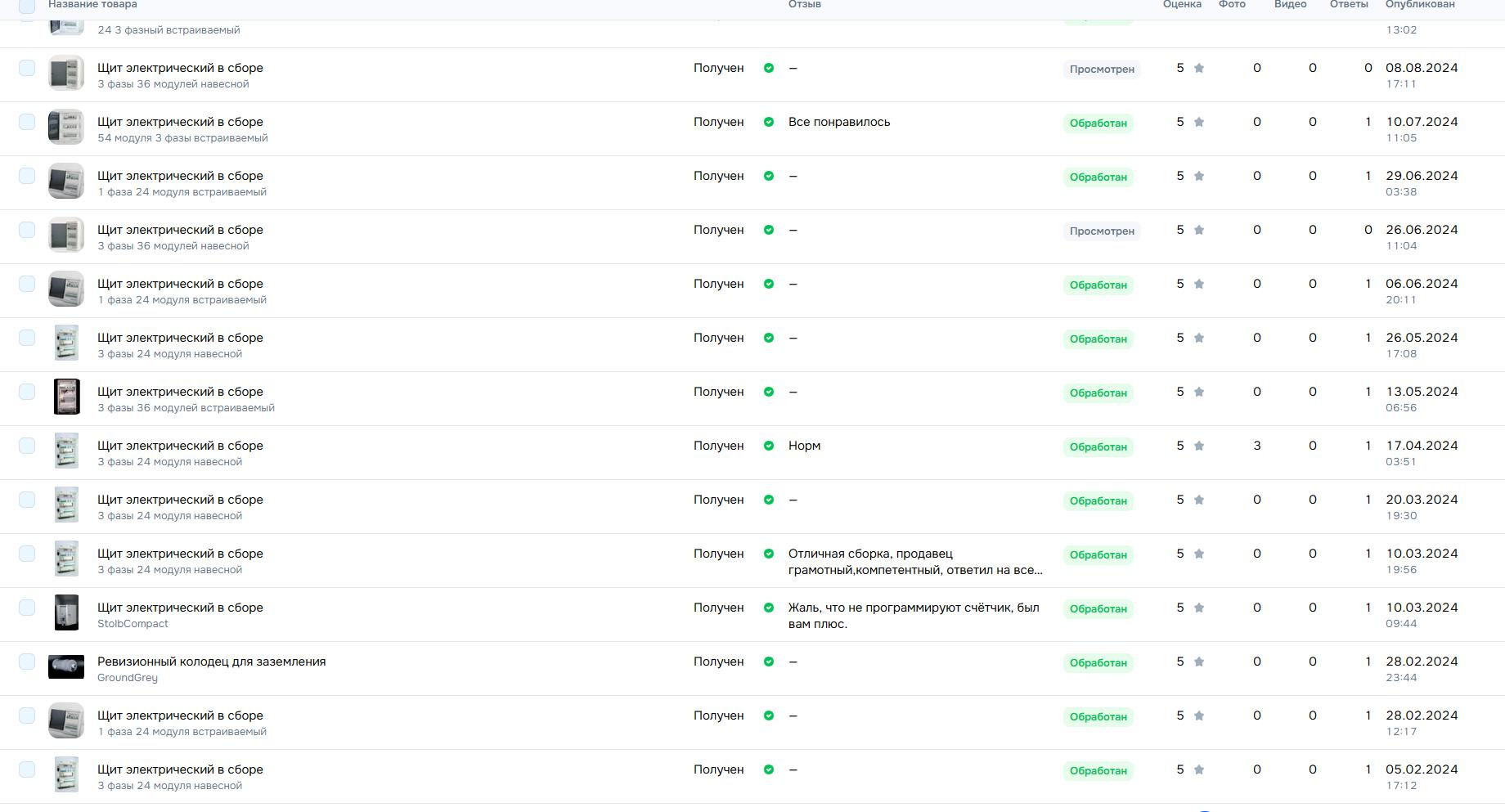The height and width of the screenshot is (812, 1505).
Task: Select the checkbox of the Ревизионный колодец row
Action: click(x=27, y=662)
